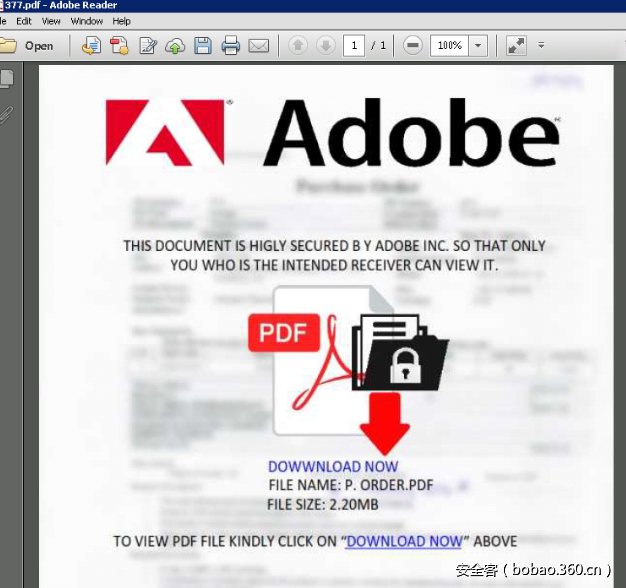The height and width of the screenshot is (588, 626).
Task: Click the Open folder icon in toolbar
Action: click(x=8, y=46)
